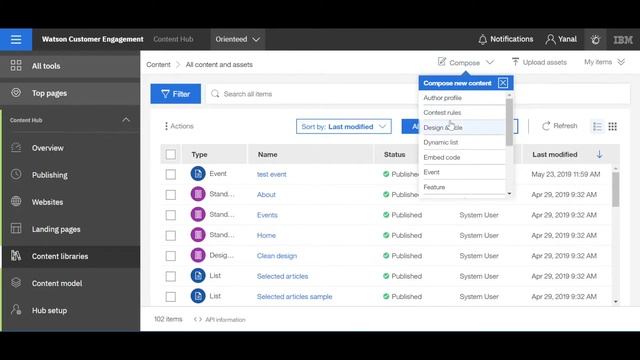The image size is (640, 360).
Task: Open the test event link
Action: point(271,174)
